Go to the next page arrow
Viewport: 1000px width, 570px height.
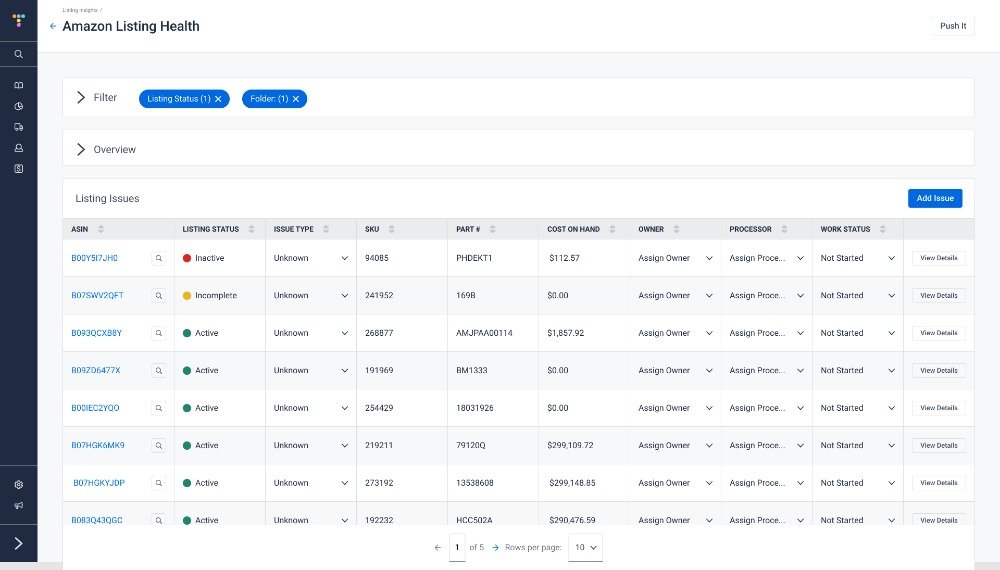click(x=496, y=548)
